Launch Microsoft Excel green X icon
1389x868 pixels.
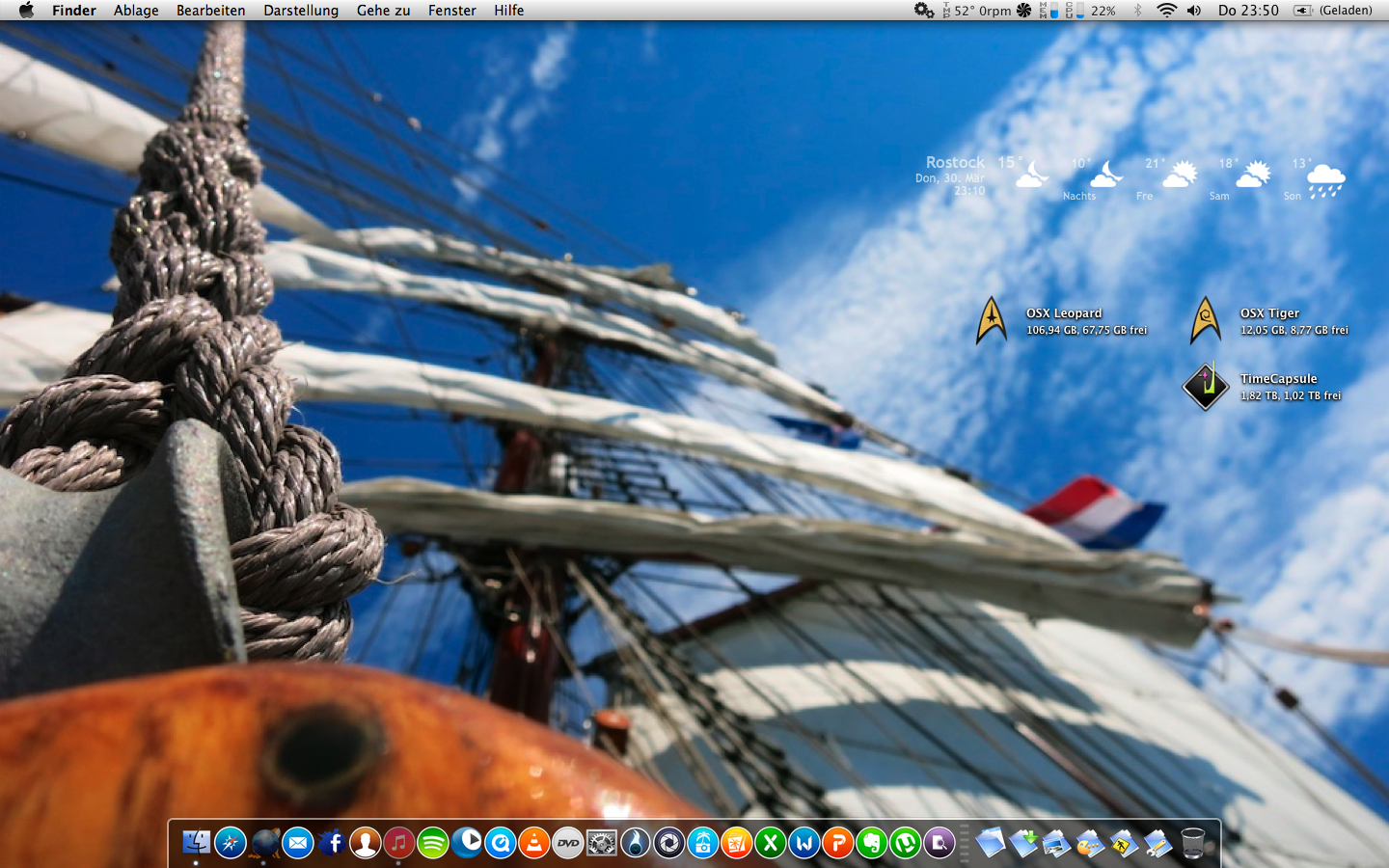[771, 843]
